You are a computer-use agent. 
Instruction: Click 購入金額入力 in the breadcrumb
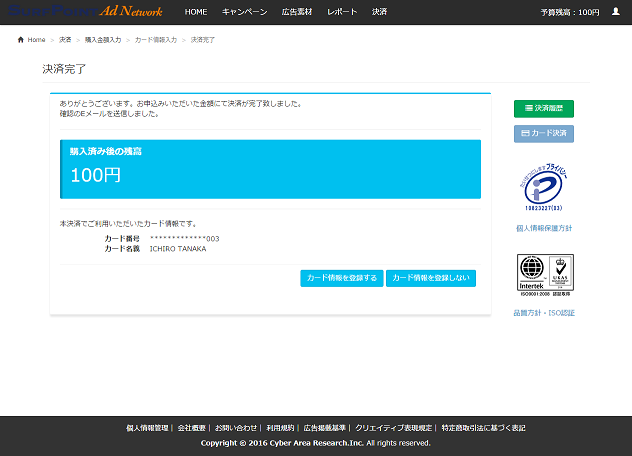click(103, 40)
